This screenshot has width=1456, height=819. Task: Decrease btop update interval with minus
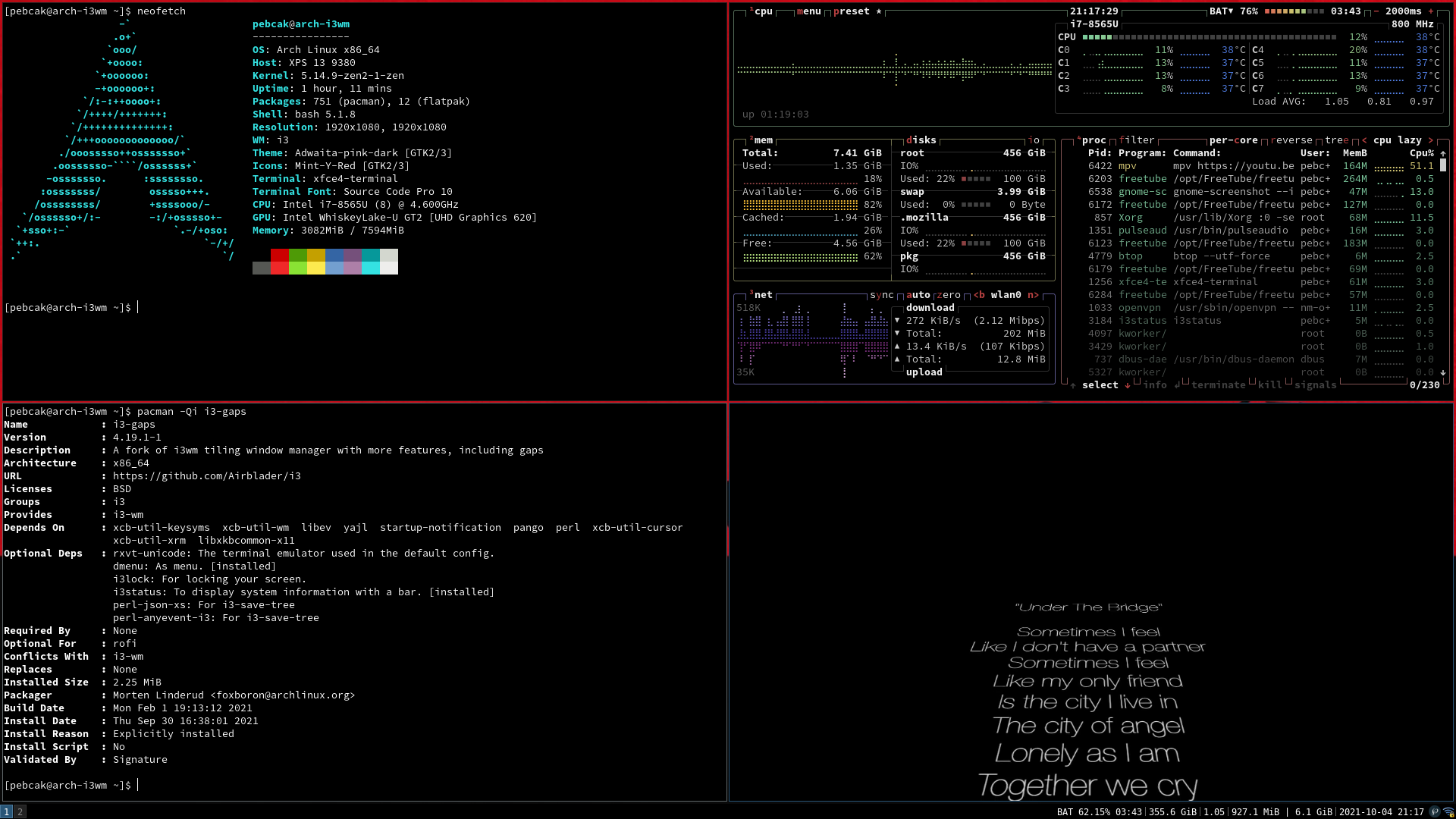(1376, 11)
